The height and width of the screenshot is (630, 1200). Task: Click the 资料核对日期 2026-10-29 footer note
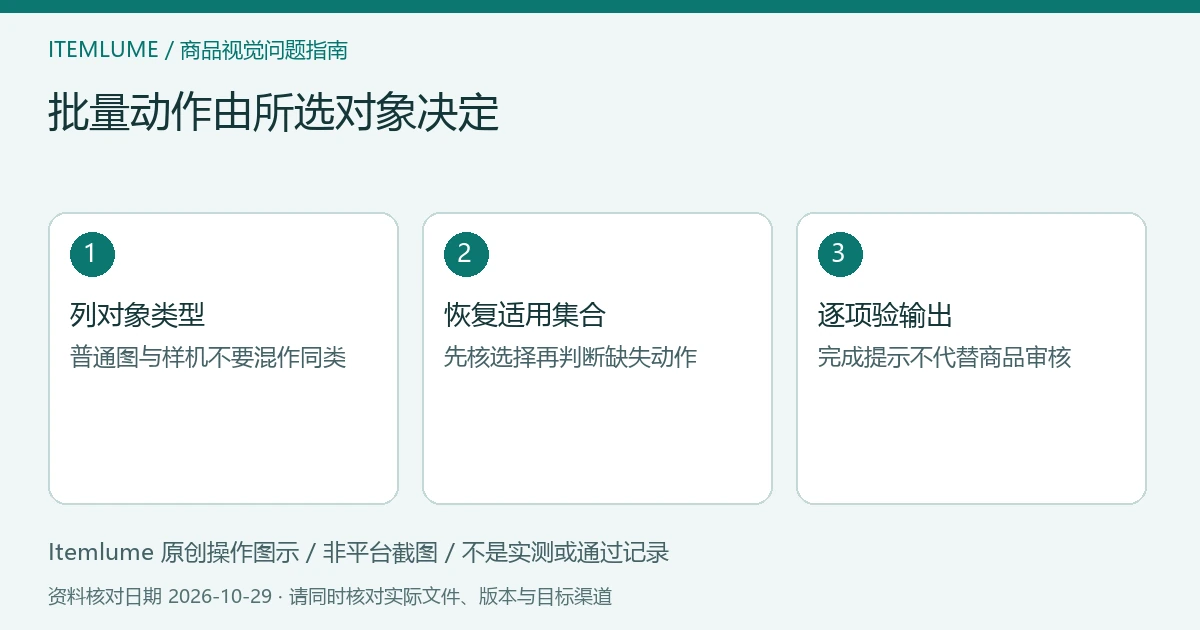point(330,597)
